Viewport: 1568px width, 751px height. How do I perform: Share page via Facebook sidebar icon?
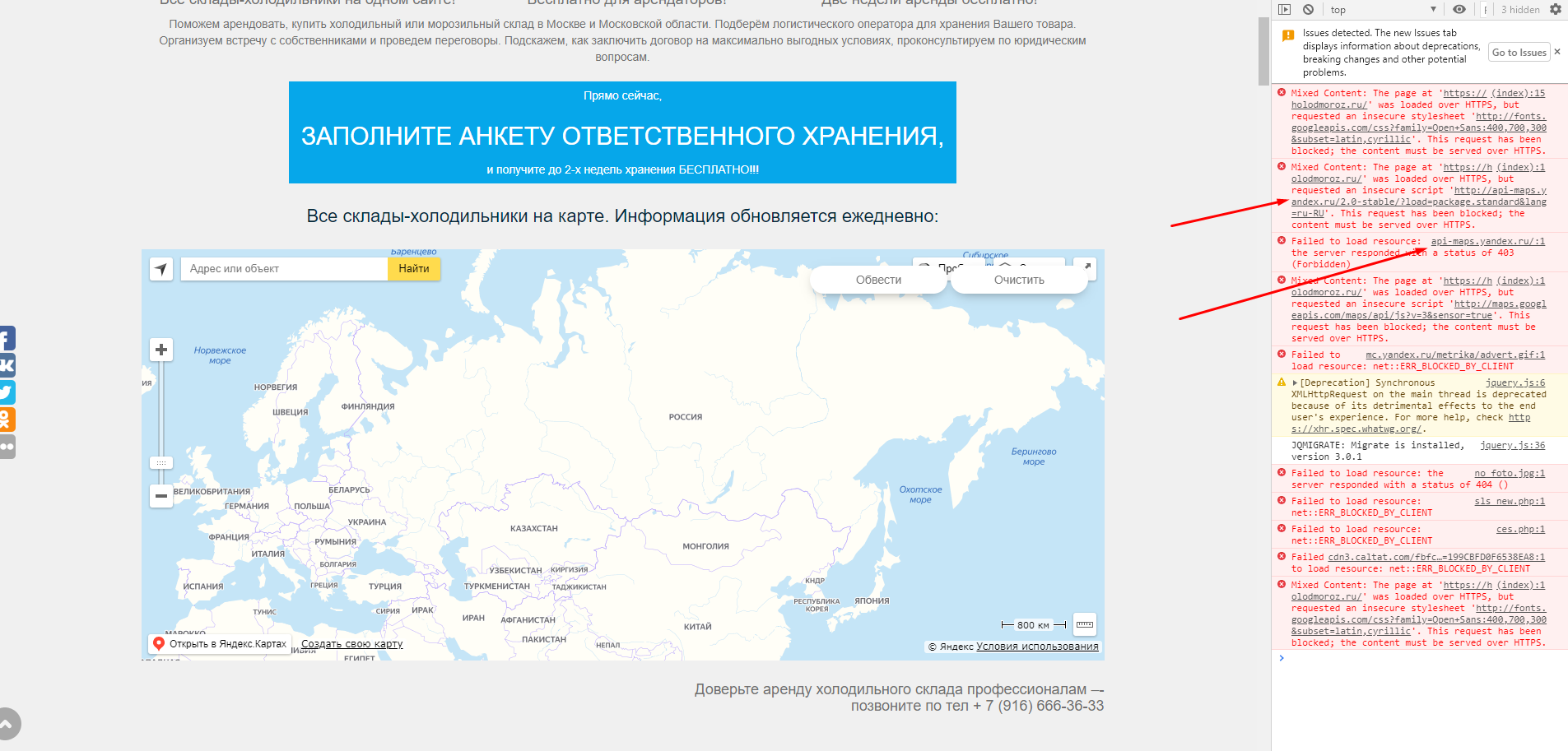click(x=7, y=338)
